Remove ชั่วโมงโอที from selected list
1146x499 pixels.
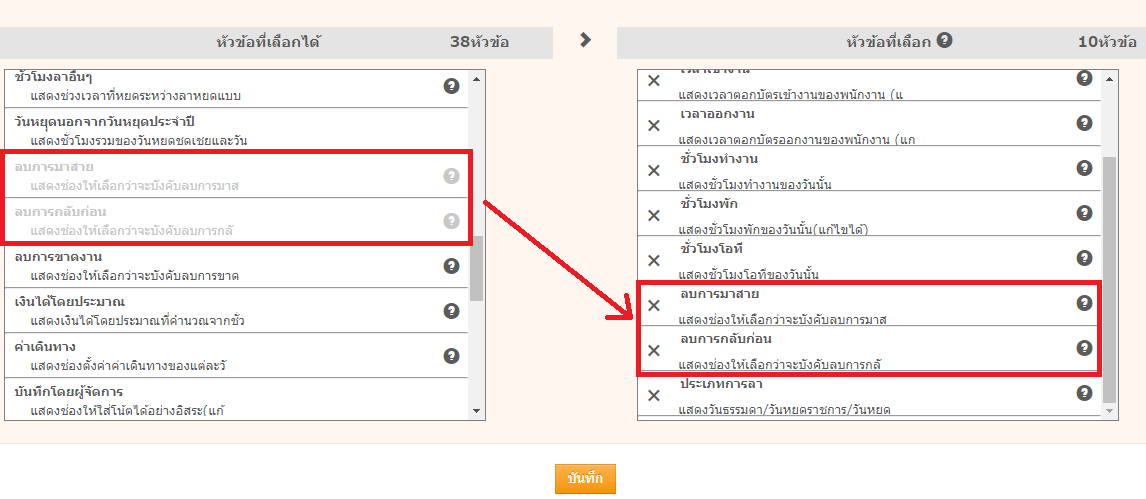(654, 260)
